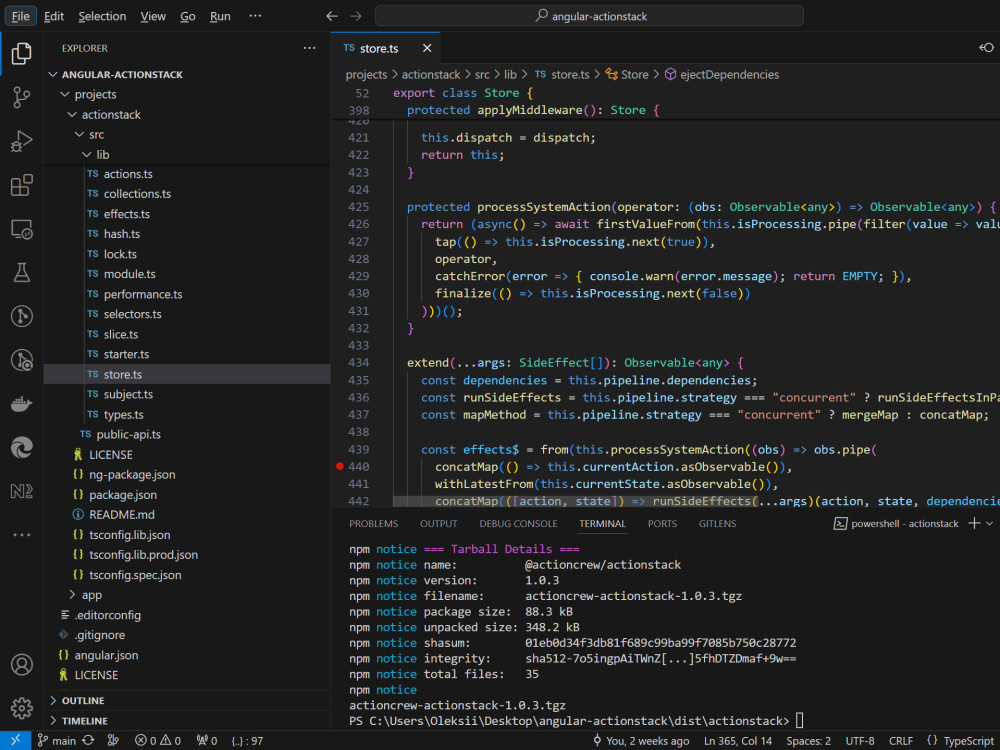Click the angular-actionstack command search box
This screenshot has height=750, width=1000.
589,16
